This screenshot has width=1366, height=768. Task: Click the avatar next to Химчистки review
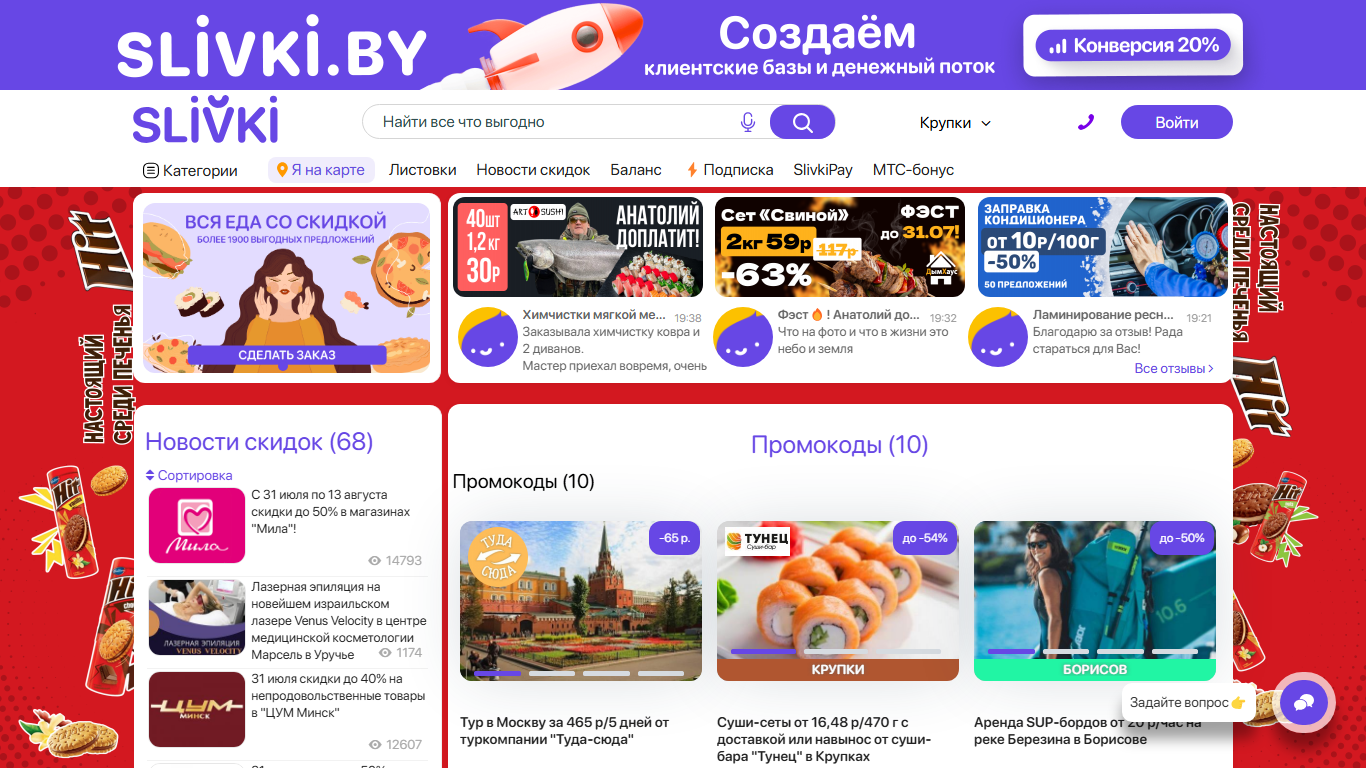488,338
